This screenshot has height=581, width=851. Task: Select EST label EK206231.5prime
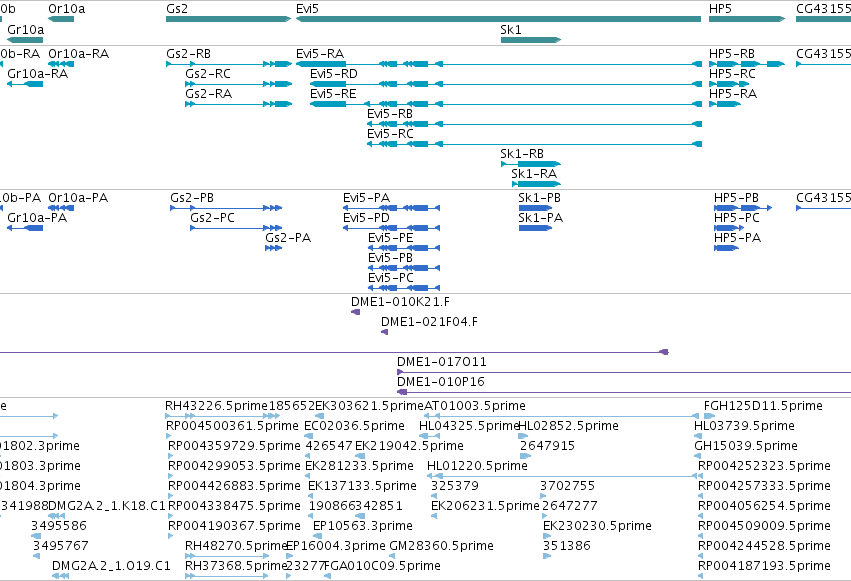pos(485,506)
